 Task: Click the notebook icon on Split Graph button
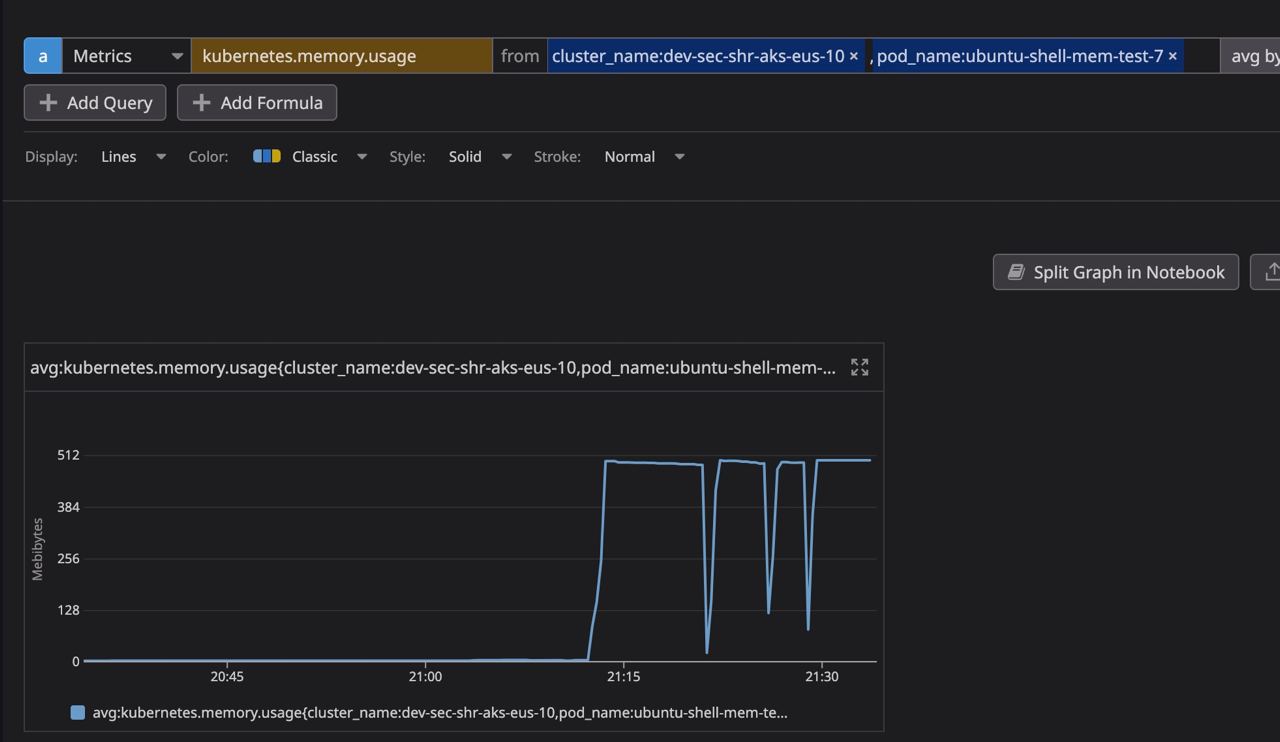(x=1015, y=271)
